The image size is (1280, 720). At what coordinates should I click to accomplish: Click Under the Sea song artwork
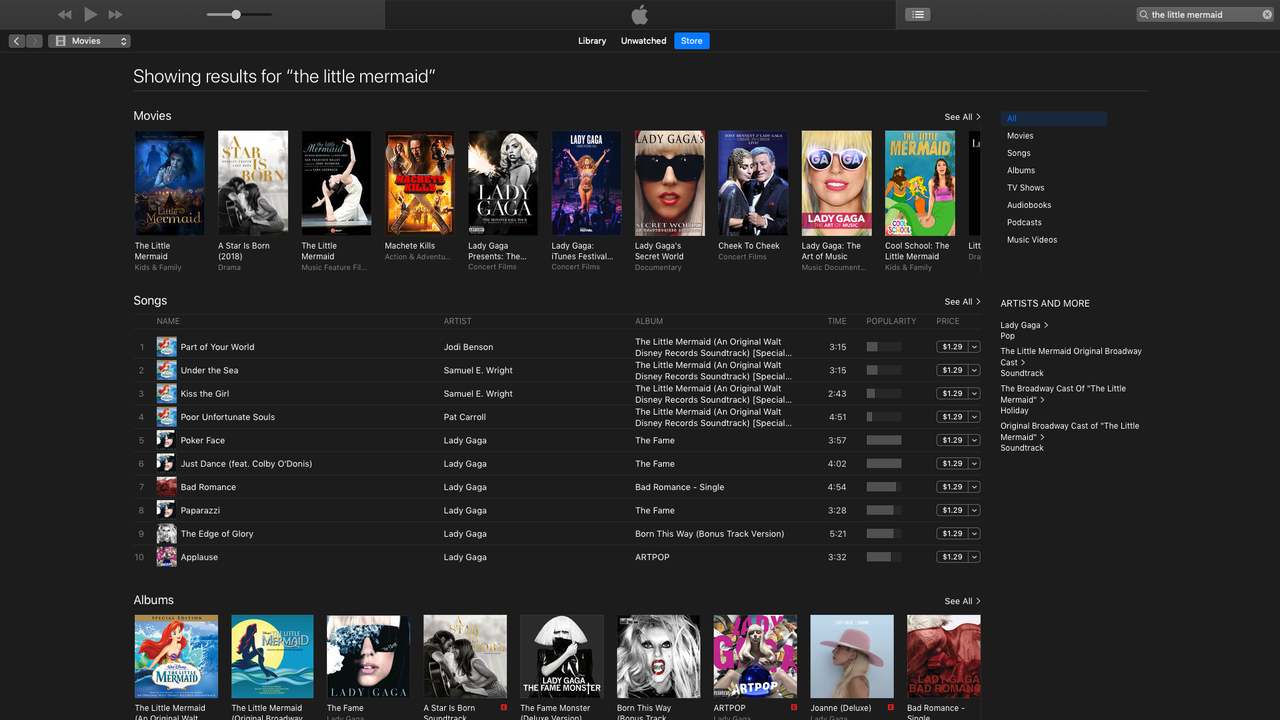(167, 370)
